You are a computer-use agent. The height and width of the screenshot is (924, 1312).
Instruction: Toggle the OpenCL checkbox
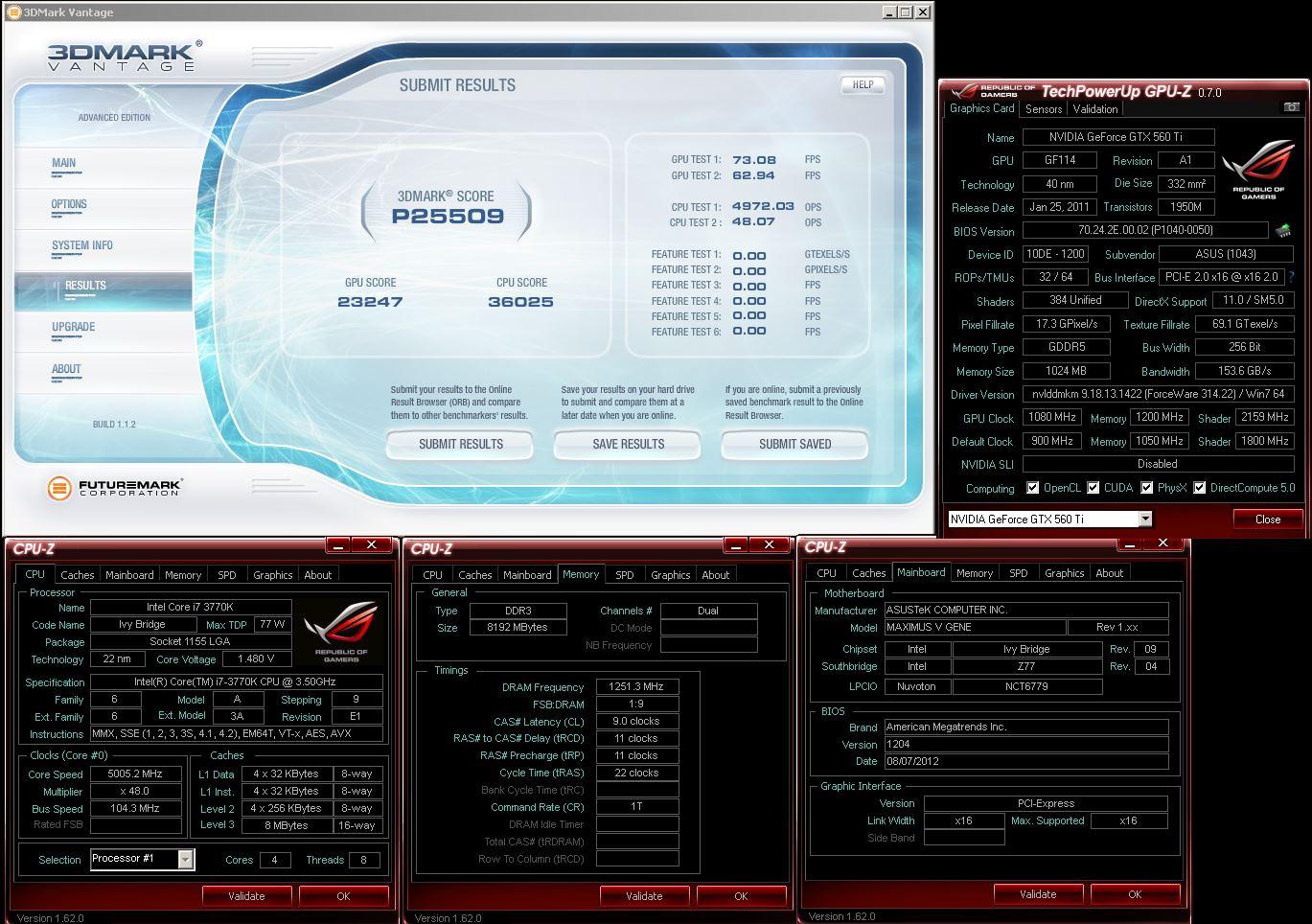[1032, 488]
